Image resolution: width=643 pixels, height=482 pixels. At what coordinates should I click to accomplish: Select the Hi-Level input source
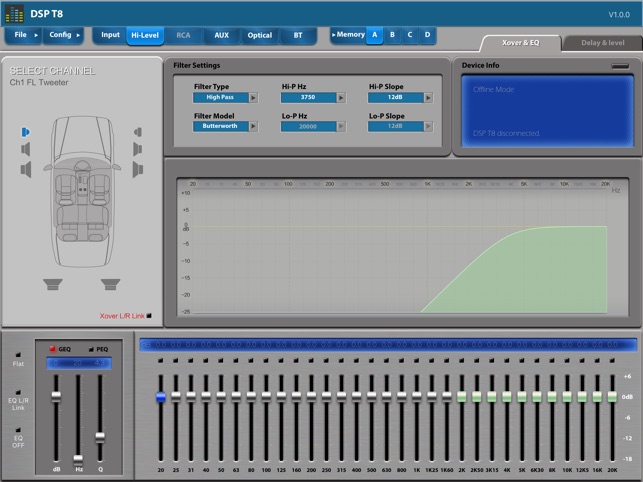[x=145, y=36]
